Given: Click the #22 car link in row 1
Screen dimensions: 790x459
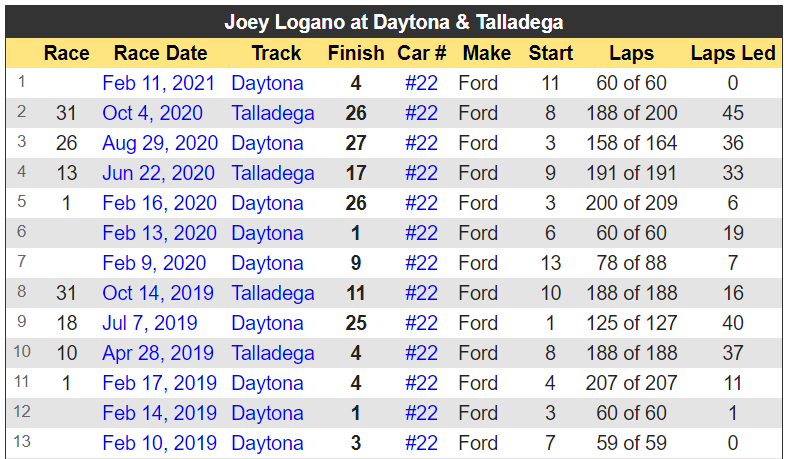Looking at the screenshot, I should point(421,83).
